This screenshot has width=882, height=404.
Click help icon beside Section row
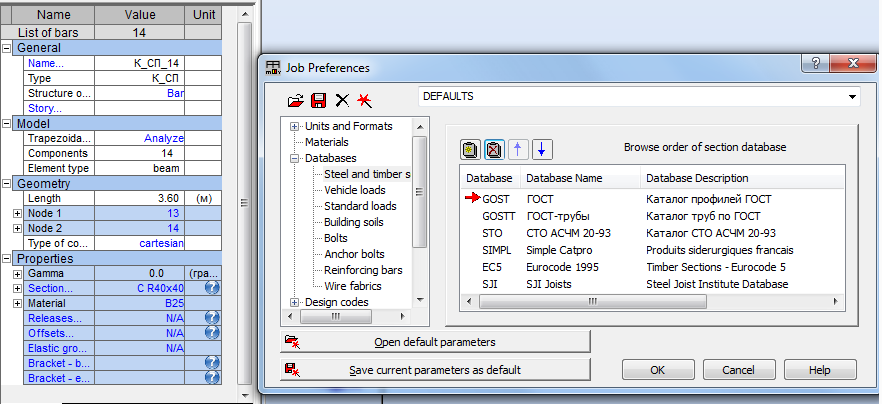211,288
